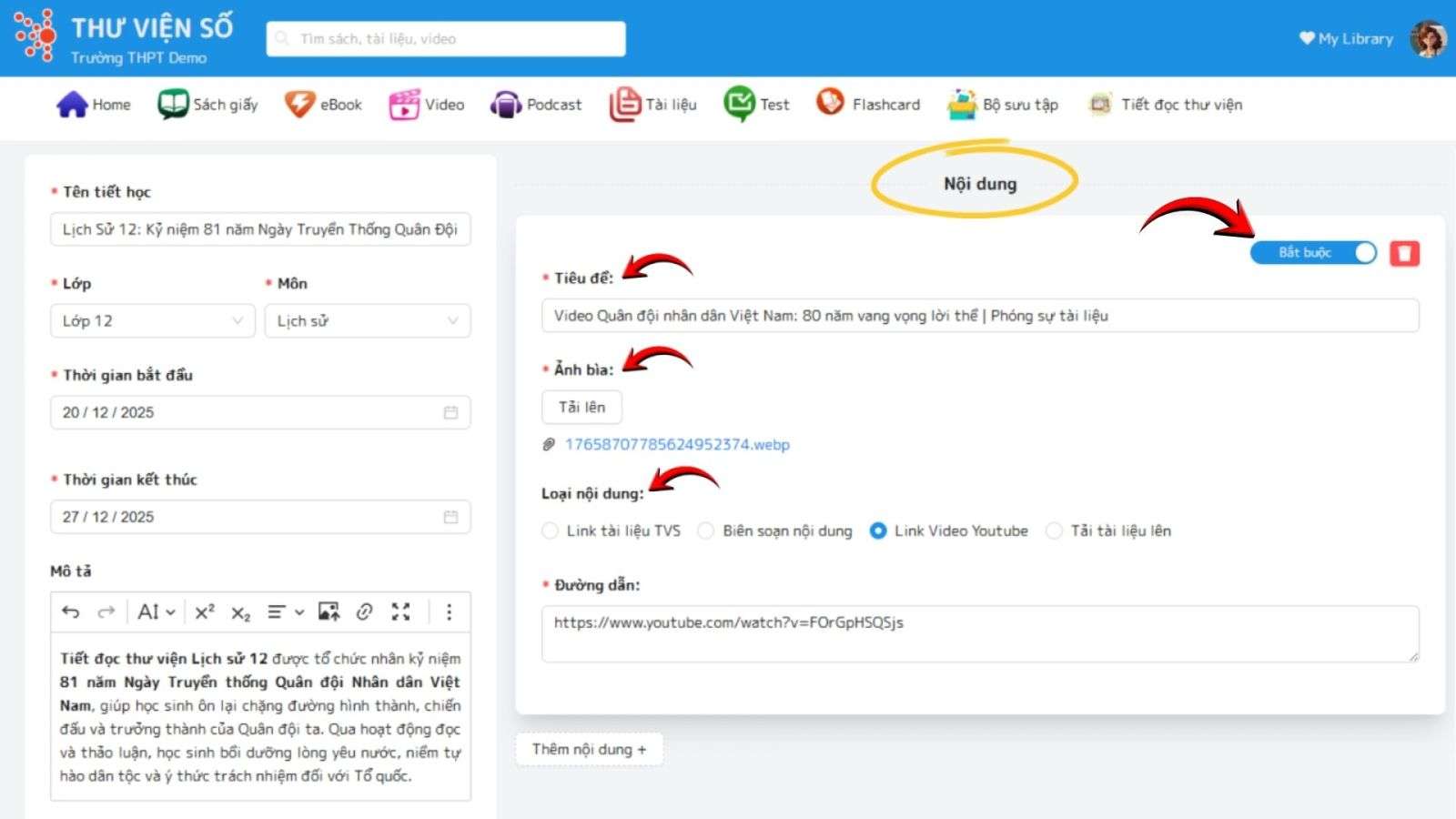
Task: Choose the Tải tài liệu lên radio option
Action: [1054, 531]
